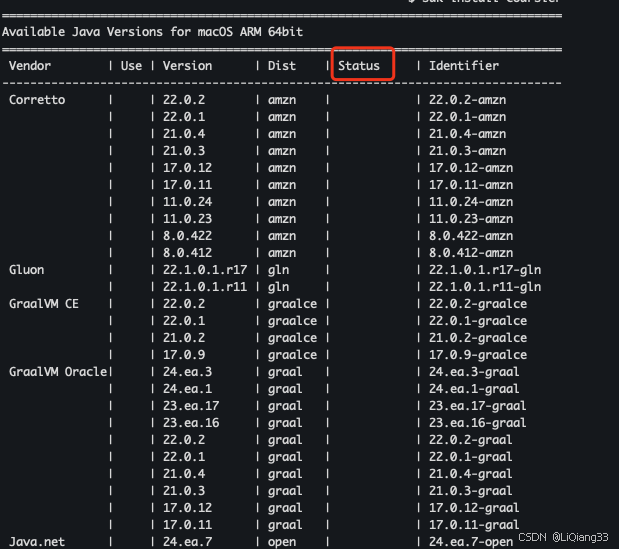
Task: Click version 23.ea.16 in Version column
Action: [x=191, y=423]
